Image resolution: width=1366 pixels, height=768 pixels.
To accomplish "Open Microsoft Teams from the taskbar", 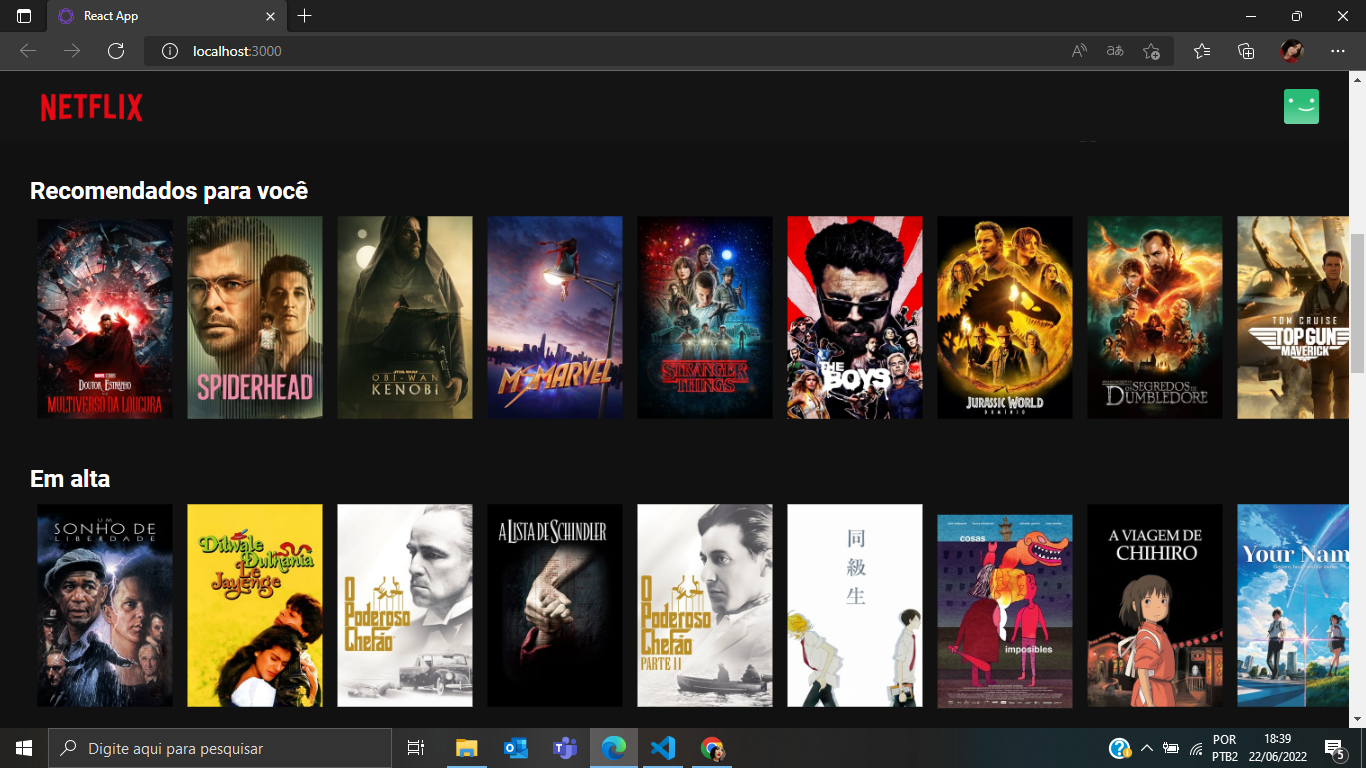I will [x=564, y=747].
